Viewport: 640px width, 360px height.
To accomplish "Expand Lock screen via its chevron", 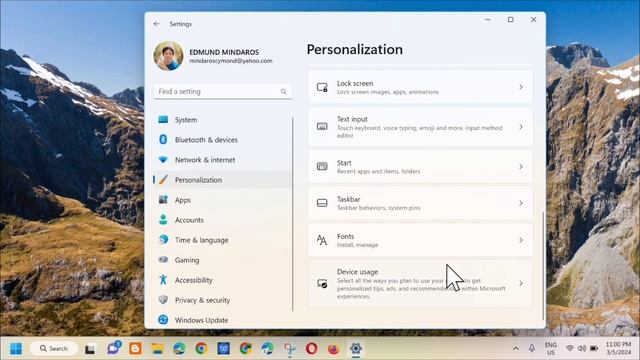I will [x=521, y=87].
